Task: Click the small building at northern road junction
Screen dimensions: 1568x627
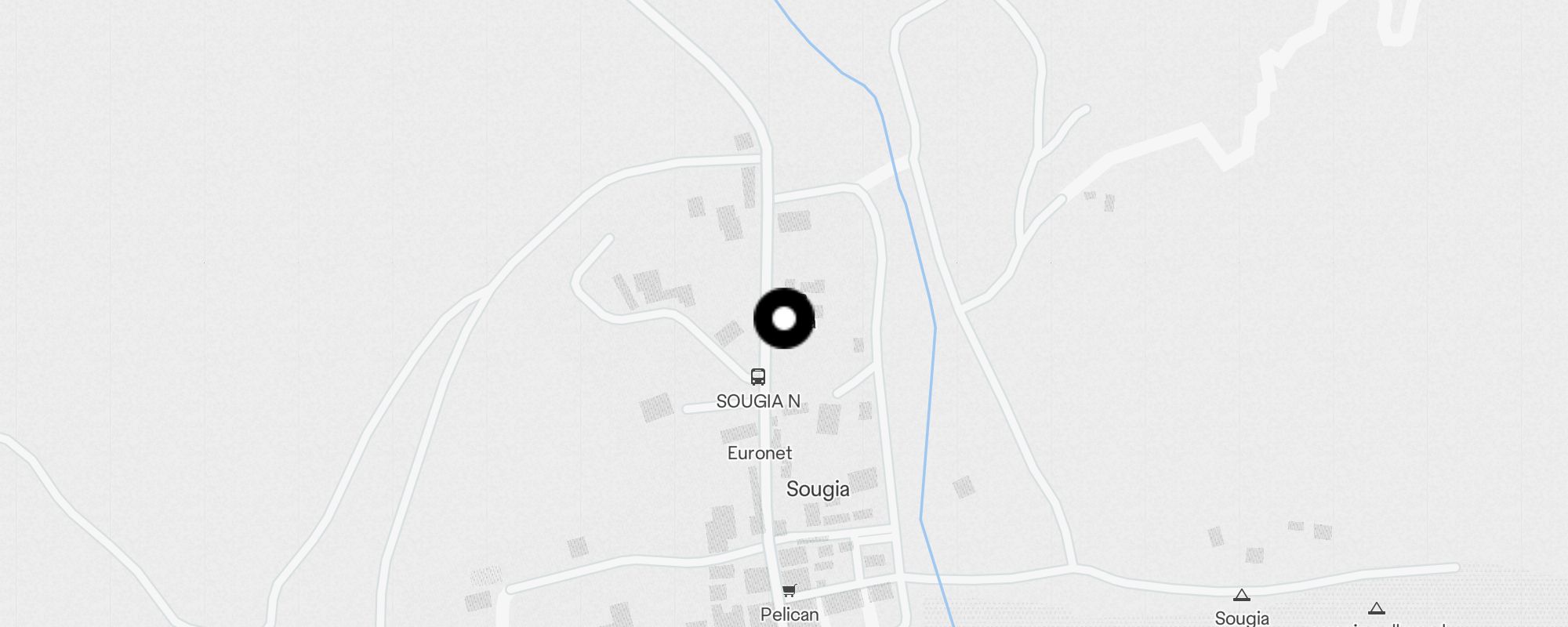Action: pyautogui.click(x=743, y=142)
